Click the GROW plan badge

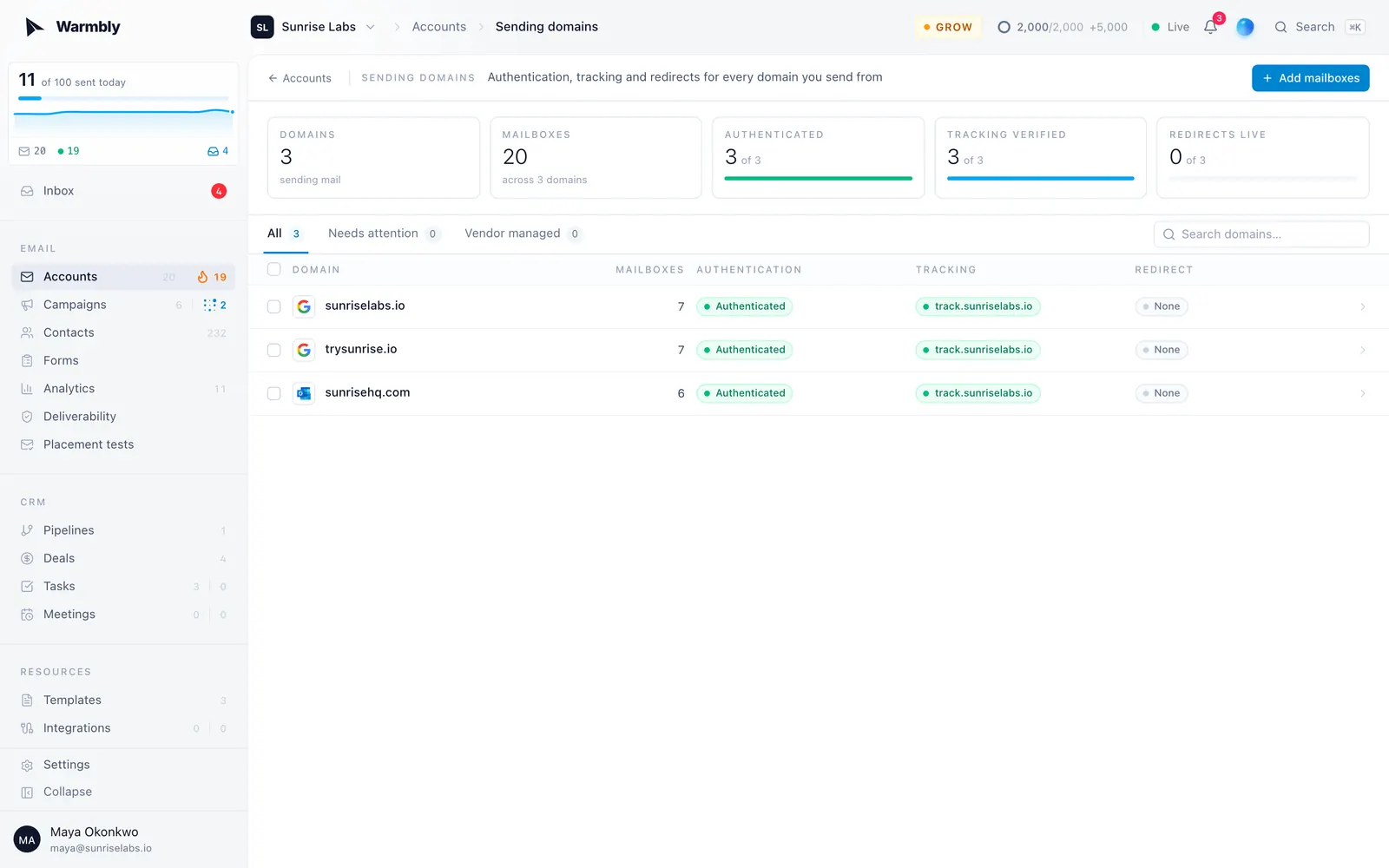click(948, 27)
